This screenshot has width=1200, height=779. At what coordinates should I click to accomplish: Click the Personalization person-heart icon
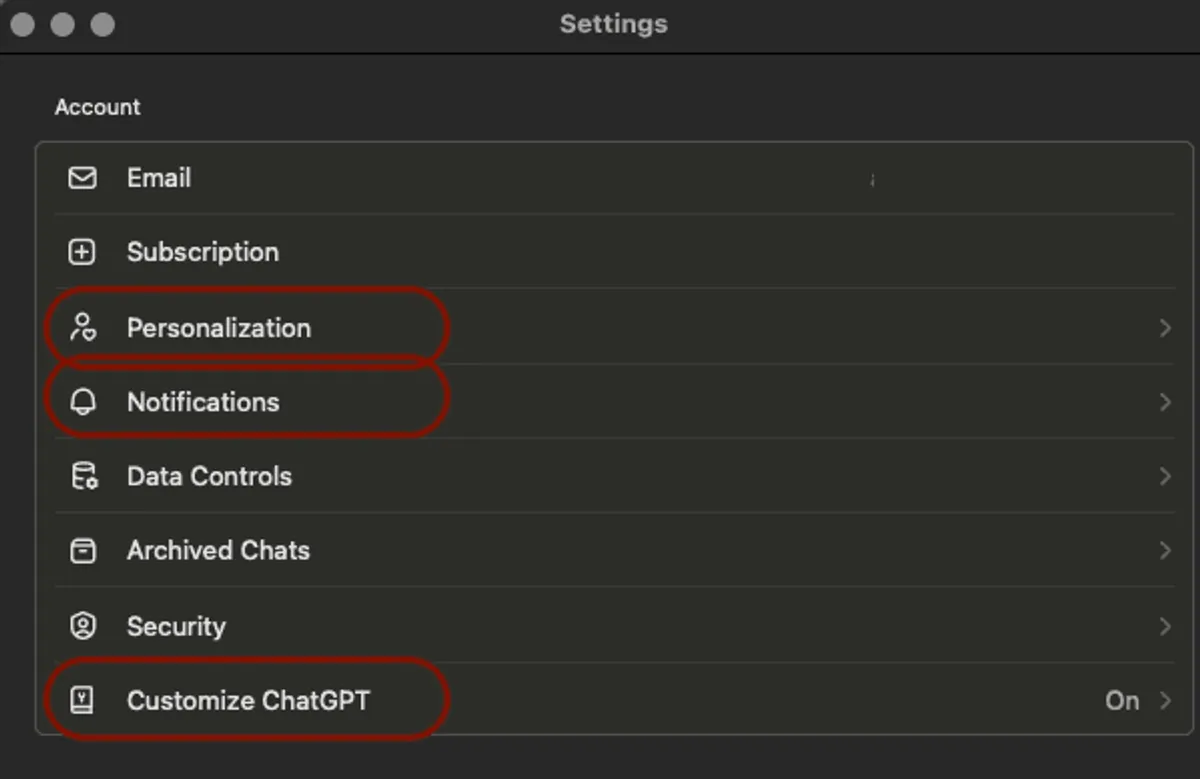(82, 328)
